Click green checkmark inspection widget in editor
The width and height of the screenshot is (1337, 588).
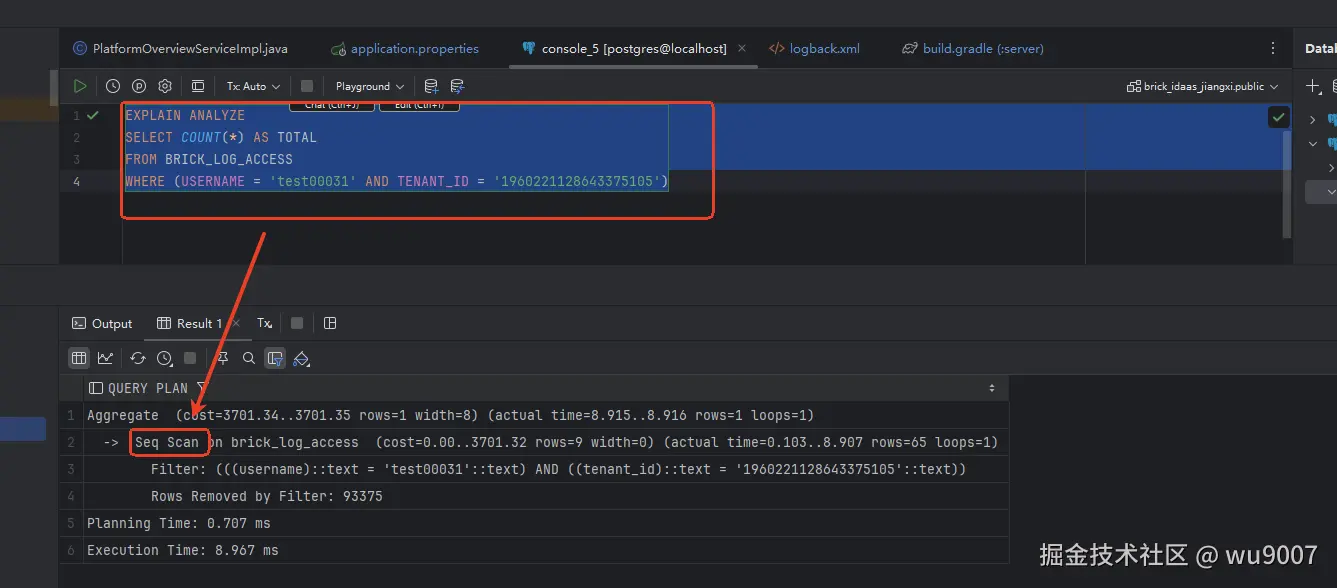[1278, 117]
